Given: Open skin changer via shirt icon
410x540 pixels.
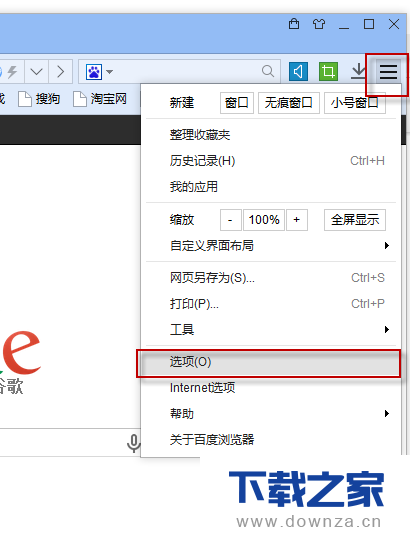Looking at the screenshot, I should pyautogui.click(x=319, y=24).
